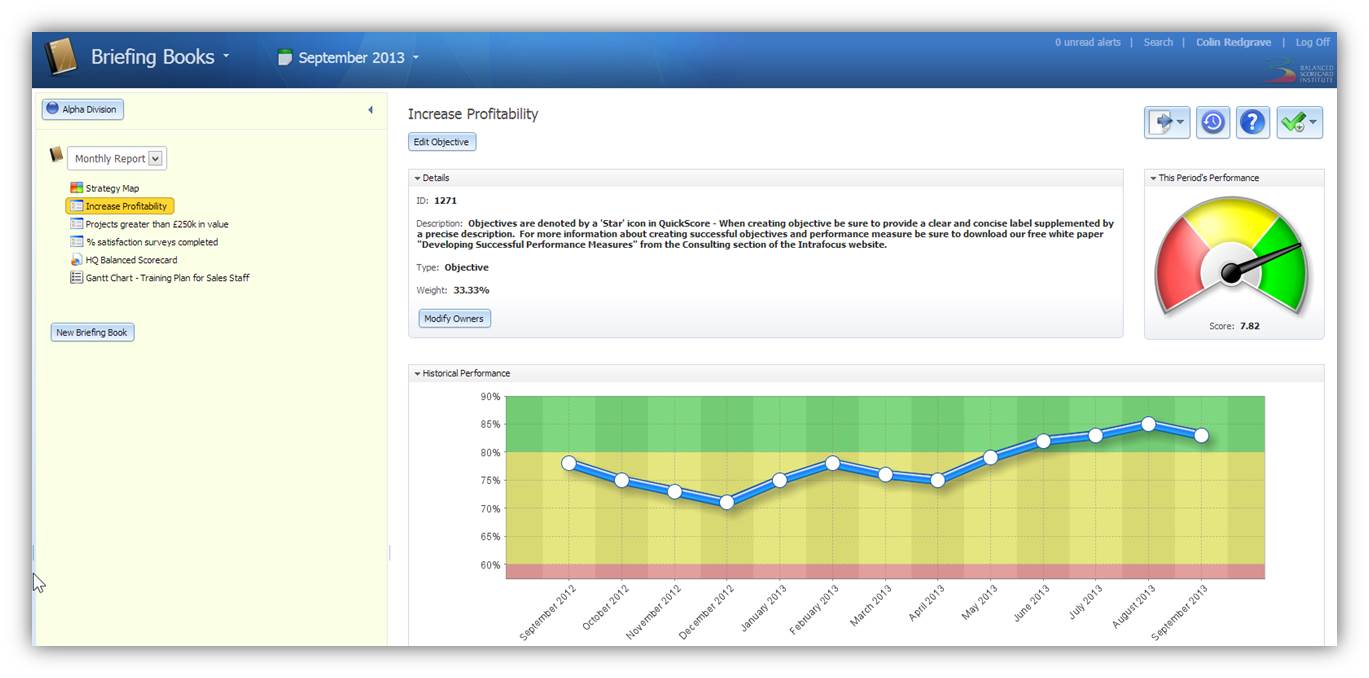Expand the Monthly Report dropdown
Viewport: 1369px width, 678px height.
(x=155, y=158)
